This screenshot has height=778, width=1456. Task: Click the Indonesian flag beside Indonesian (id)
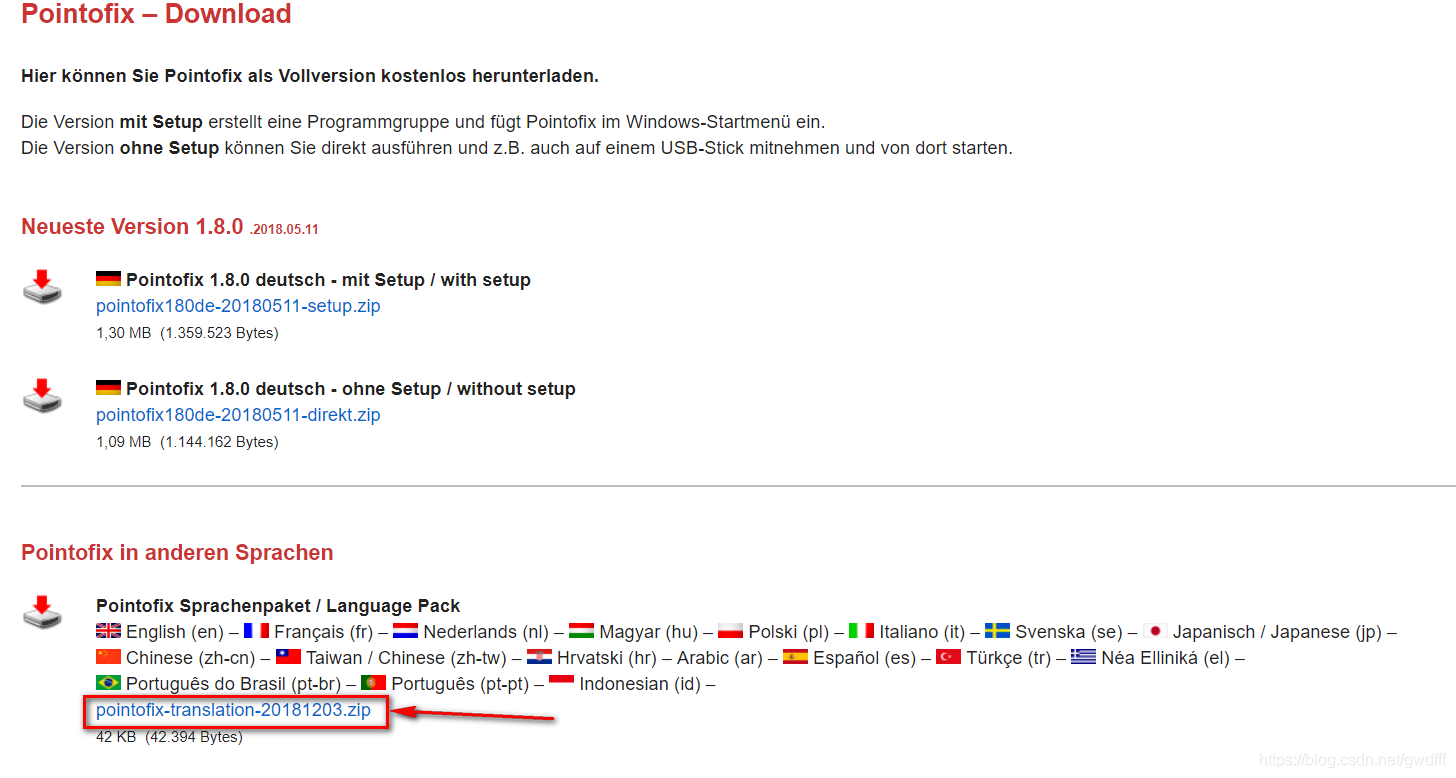tap(562, 681)
